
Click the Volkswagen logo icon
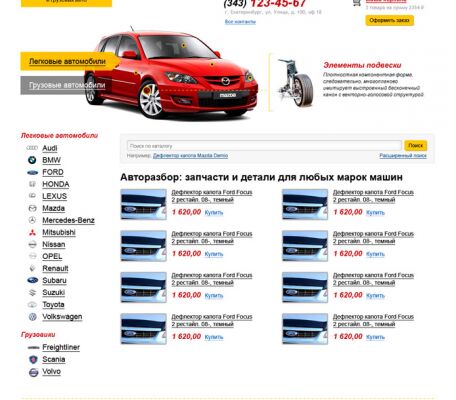[32, 317]
